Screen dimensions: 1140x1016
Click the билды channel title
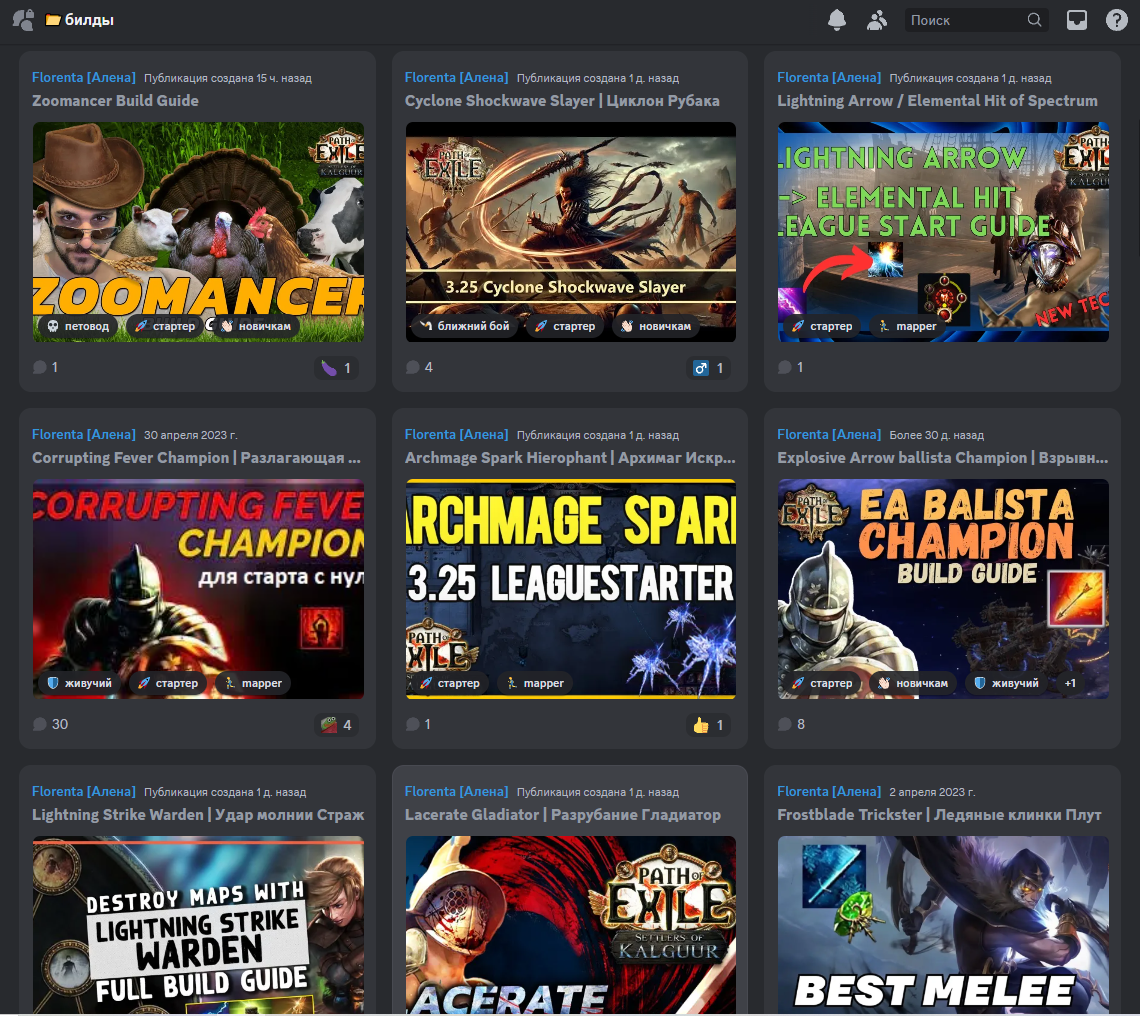89,20
